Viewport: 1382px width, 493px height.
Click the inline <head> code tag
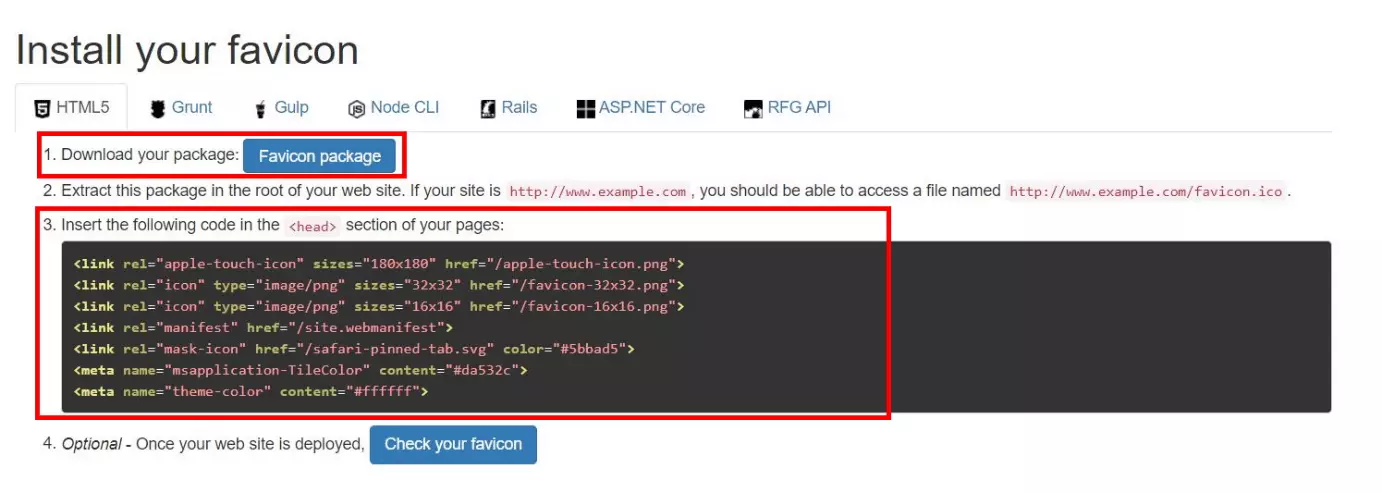point(312,226)
